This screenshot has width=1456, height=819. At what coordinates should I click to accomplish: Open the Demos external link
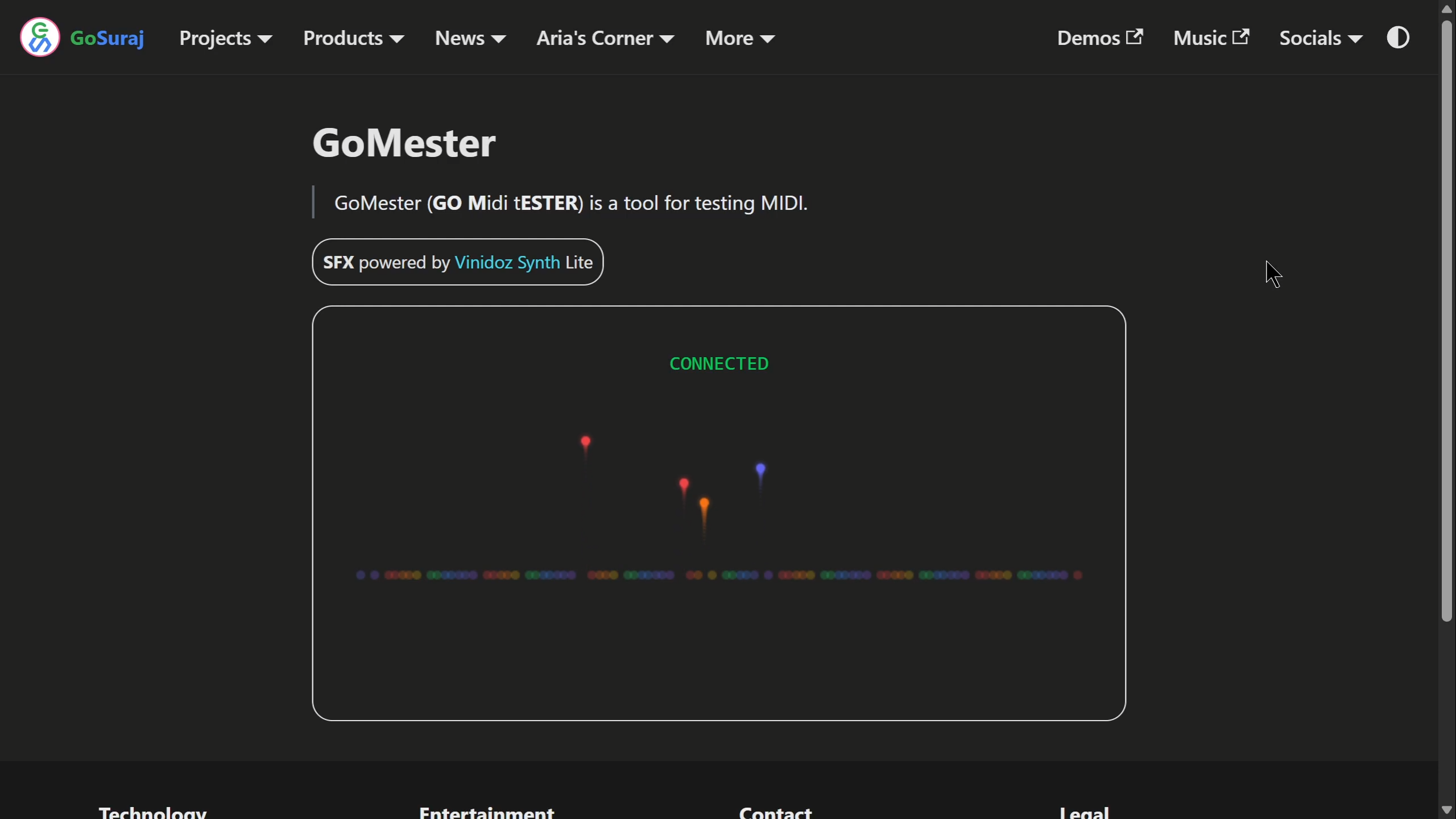click(x=1100, y=38)
